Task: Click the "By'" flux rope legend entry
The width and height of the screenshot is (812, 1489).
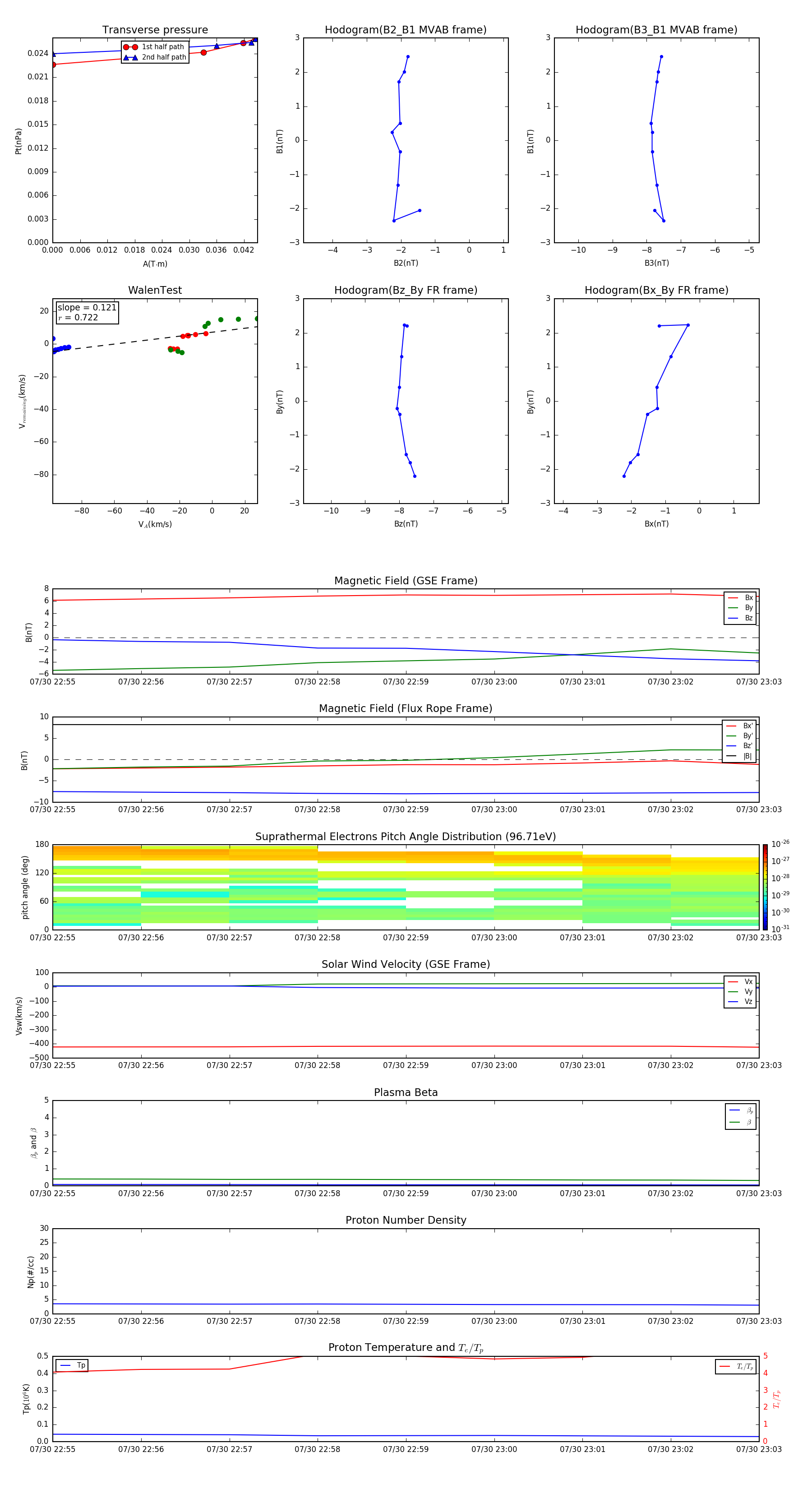Action: click(x=739, y=736)
